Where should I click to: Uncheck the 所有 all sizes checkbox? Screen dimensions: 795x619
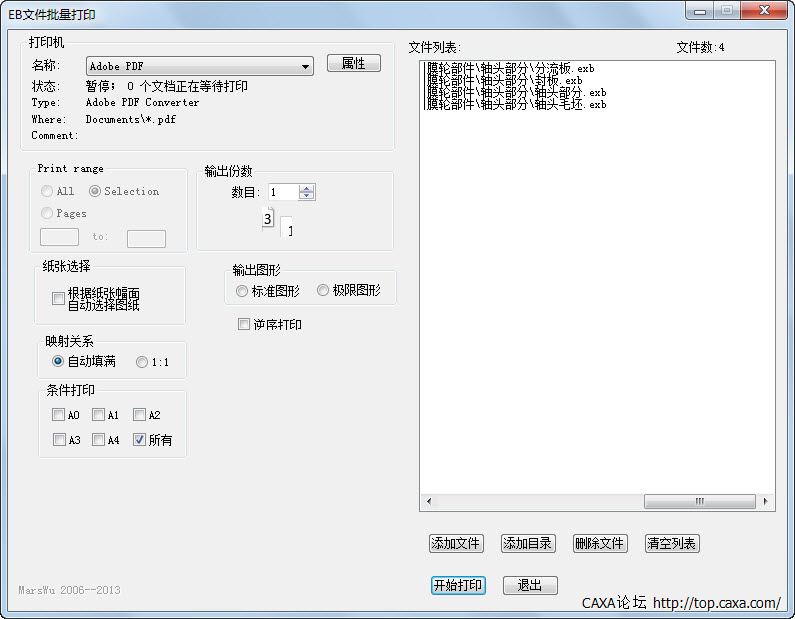[x=140, y=440]
